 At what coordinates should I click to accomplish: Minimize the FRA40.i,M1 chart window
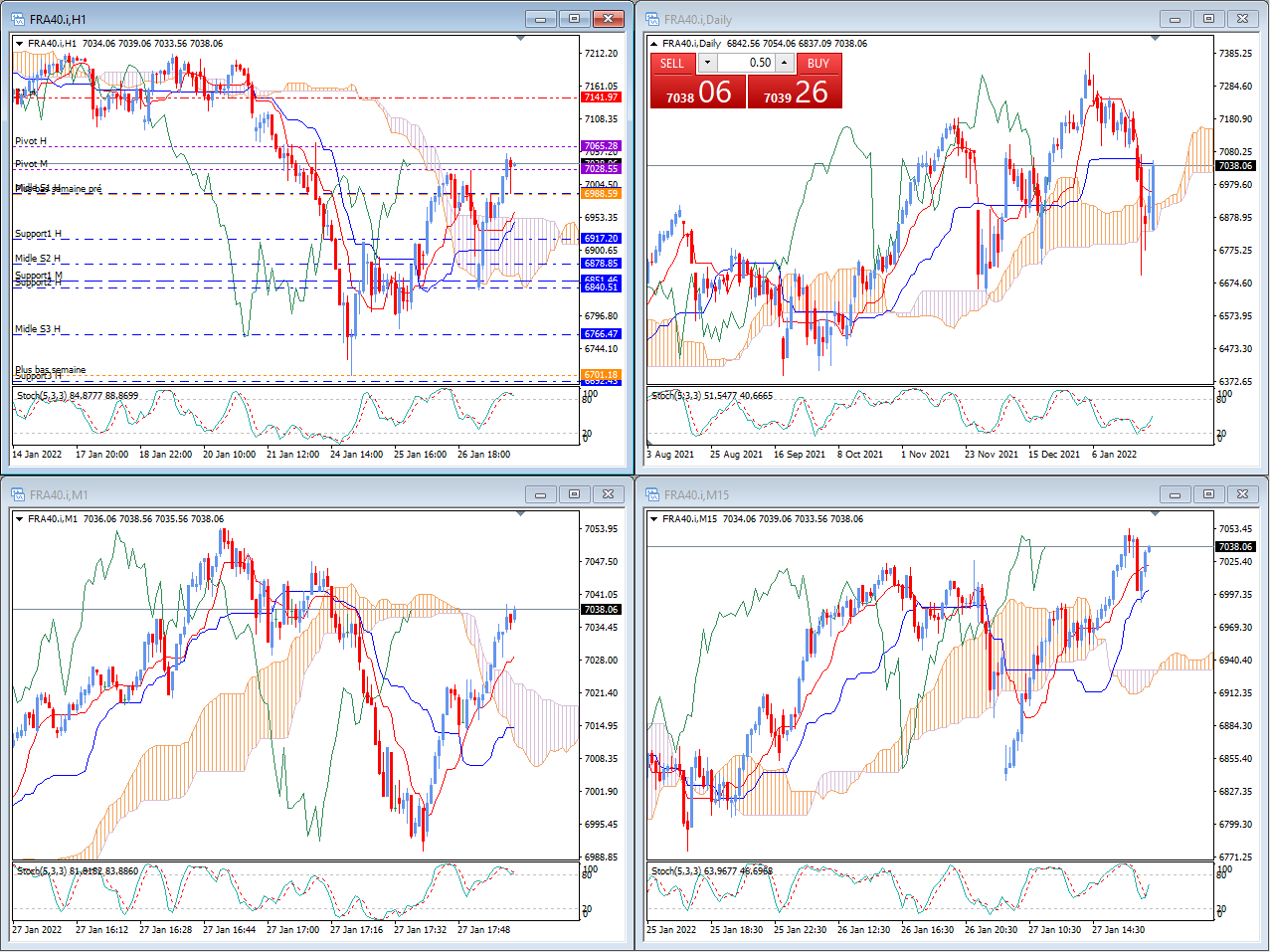pyautogui.click(x=540, y=494)
